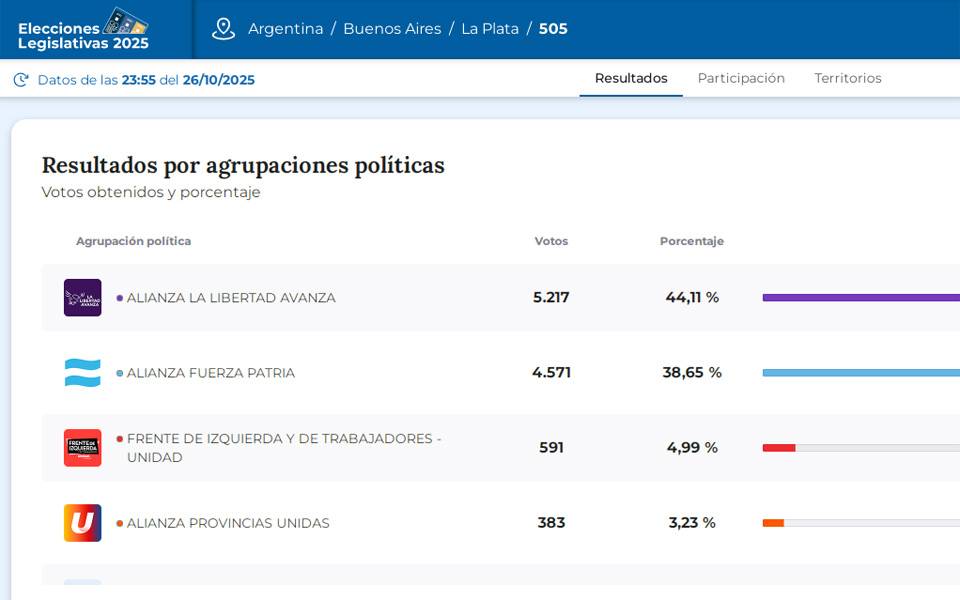Click the Frente de Izquierda logo
Viewport: 960px width, 600px height.
(82, 448)
